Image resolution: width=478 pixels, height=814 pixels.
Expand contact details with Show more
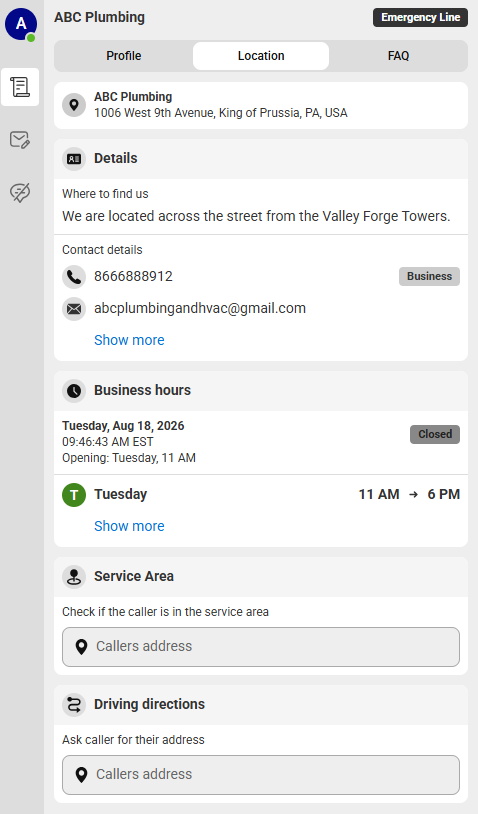129,340
